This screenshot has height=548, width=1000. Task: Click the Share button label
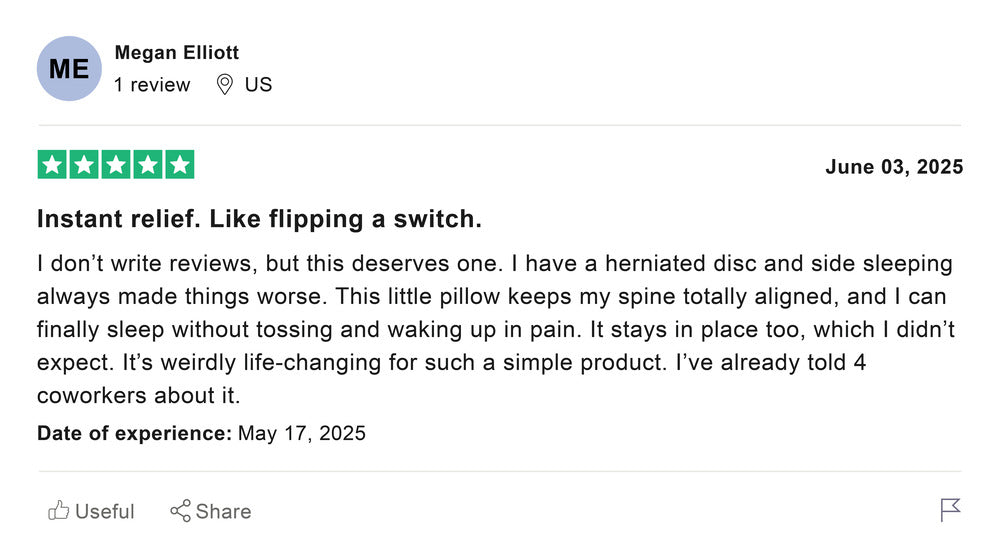click(223, 512)
